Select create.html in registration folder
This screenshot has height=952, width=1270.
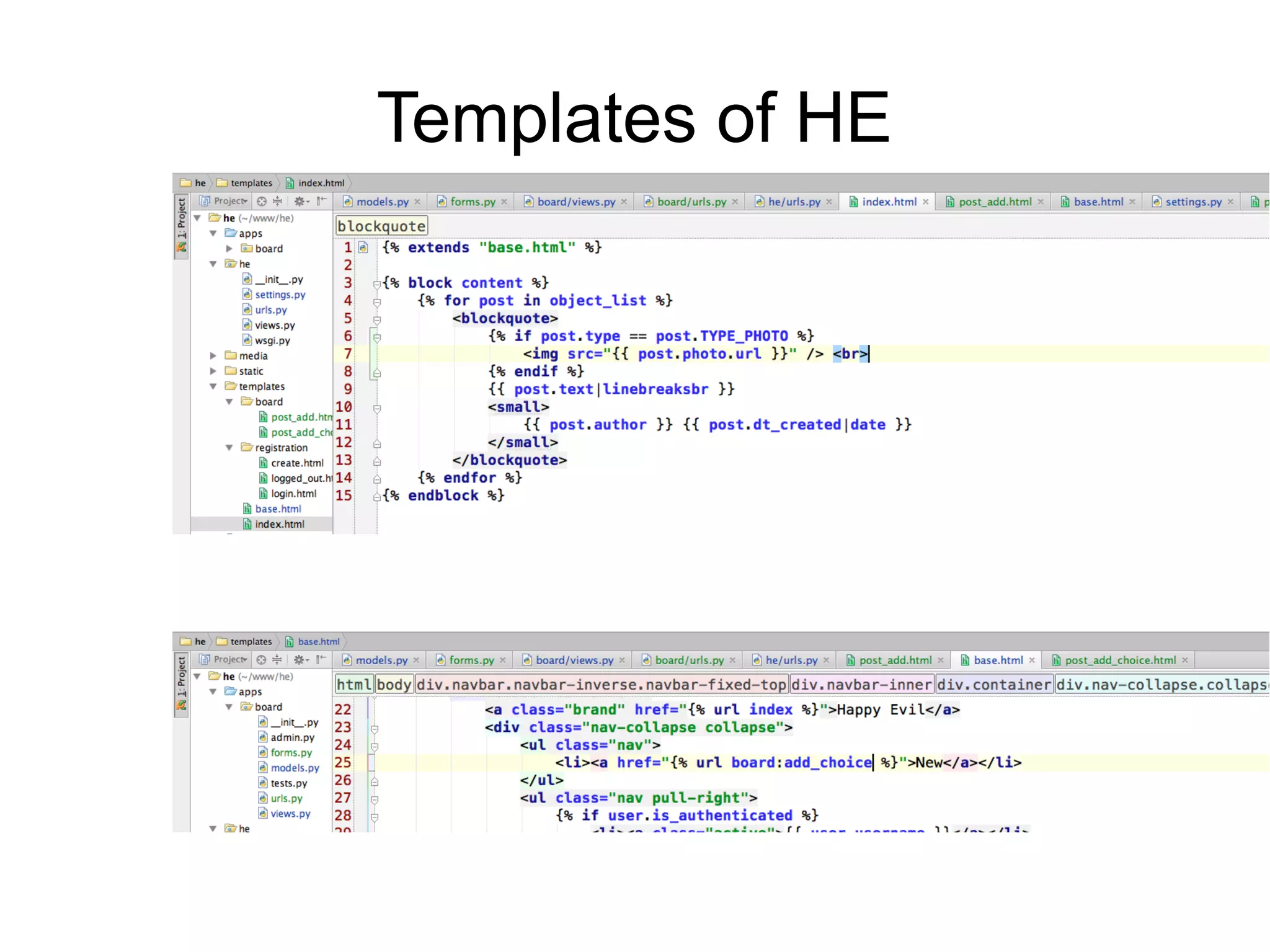(x=291, y=463)
